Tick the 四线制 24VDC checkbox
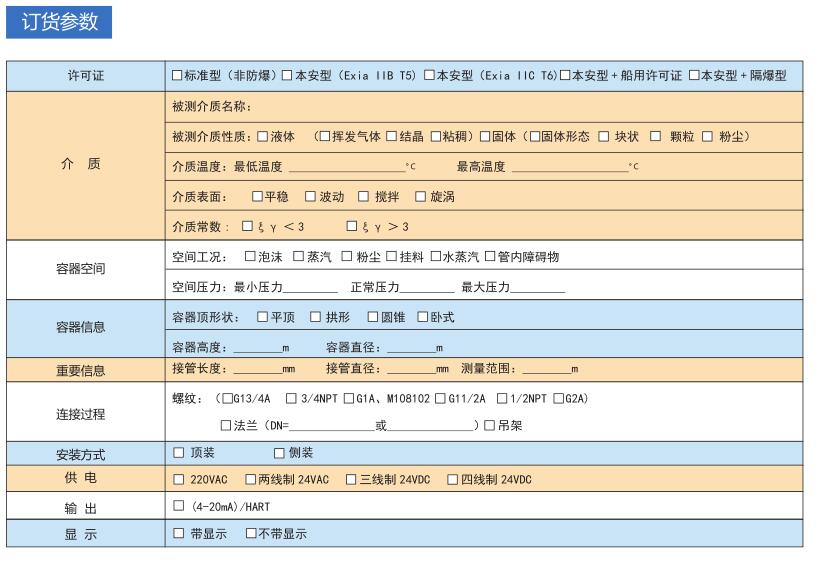The height and width of the screenshot is (563, 816). coord(453,479)
